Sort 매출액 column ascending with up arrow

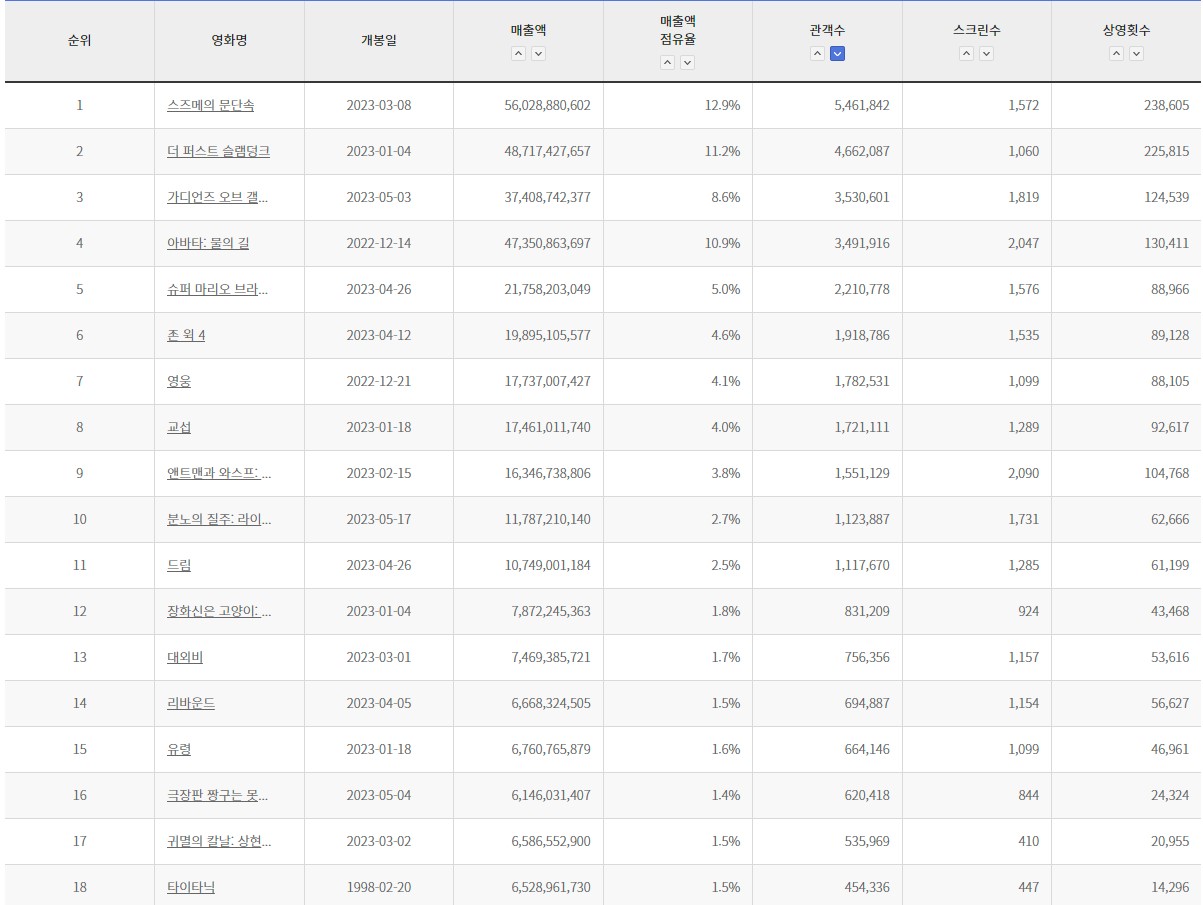[x=518, y=54]
